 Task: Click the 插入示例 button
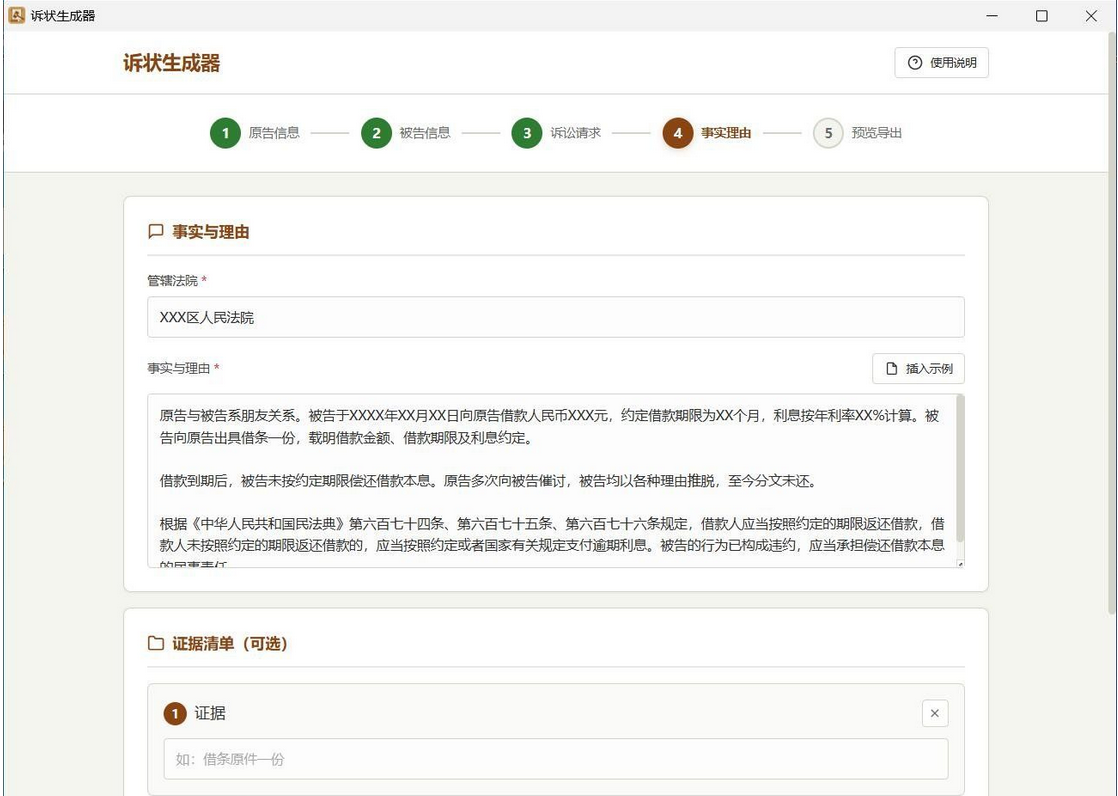918,369
